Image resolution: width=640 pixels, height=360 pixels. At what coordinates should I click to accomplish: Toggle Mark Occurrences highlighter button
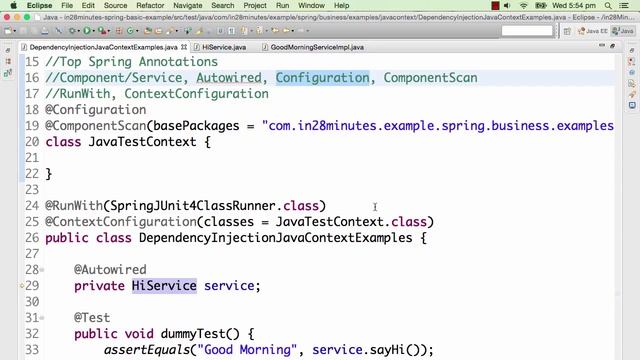coord(199,31)
